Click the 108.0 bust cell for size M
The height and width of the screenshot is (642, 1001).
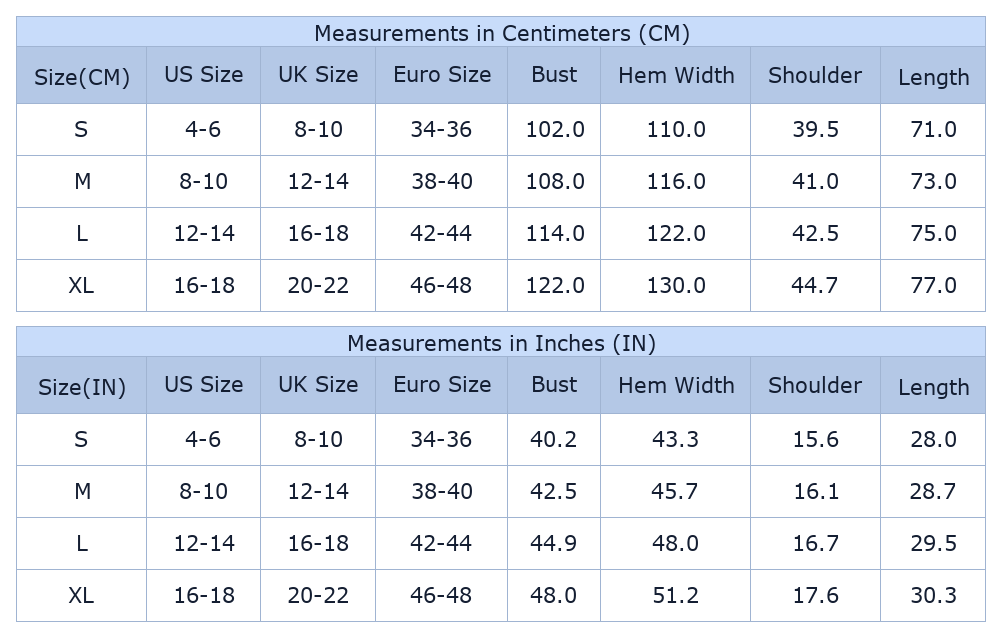[x=555, y=181]
